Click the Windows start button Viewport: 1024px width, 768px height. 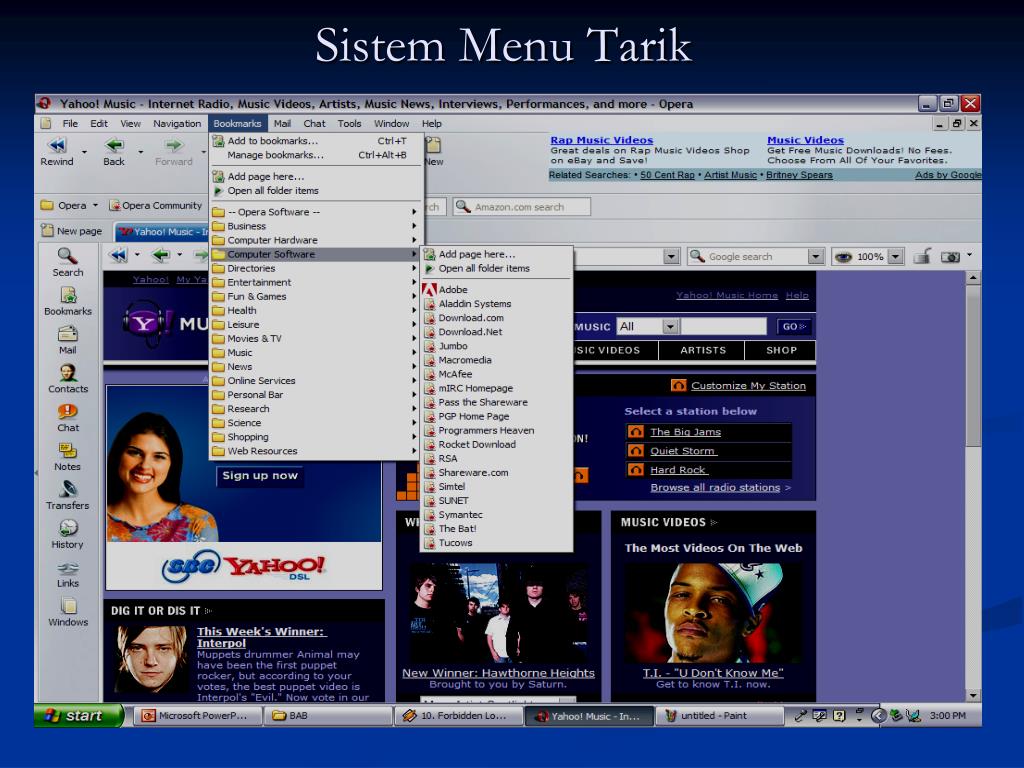coord(79,716)
